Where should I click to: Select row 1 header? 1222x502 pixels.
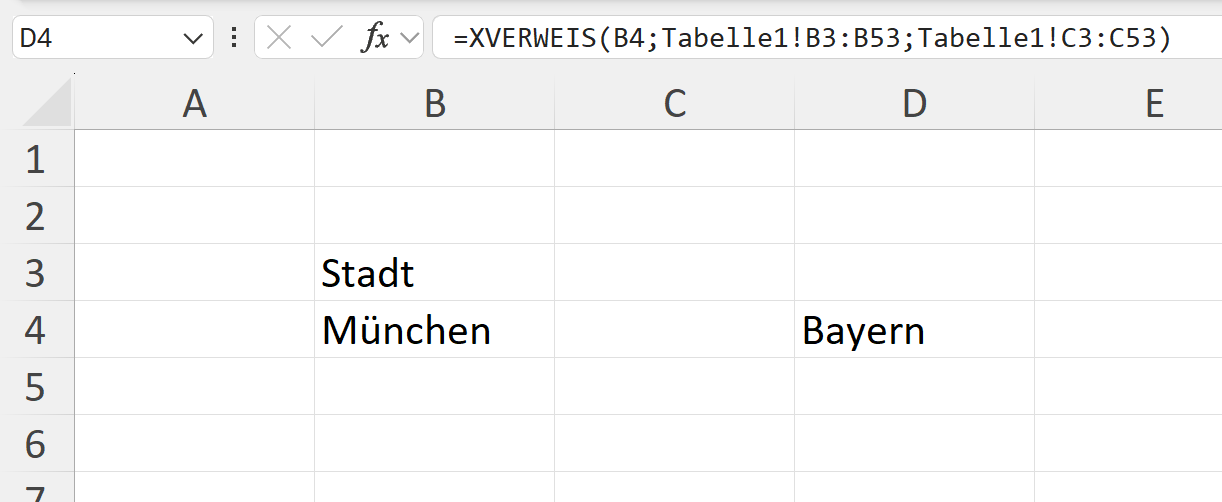[x=37, y=158]
